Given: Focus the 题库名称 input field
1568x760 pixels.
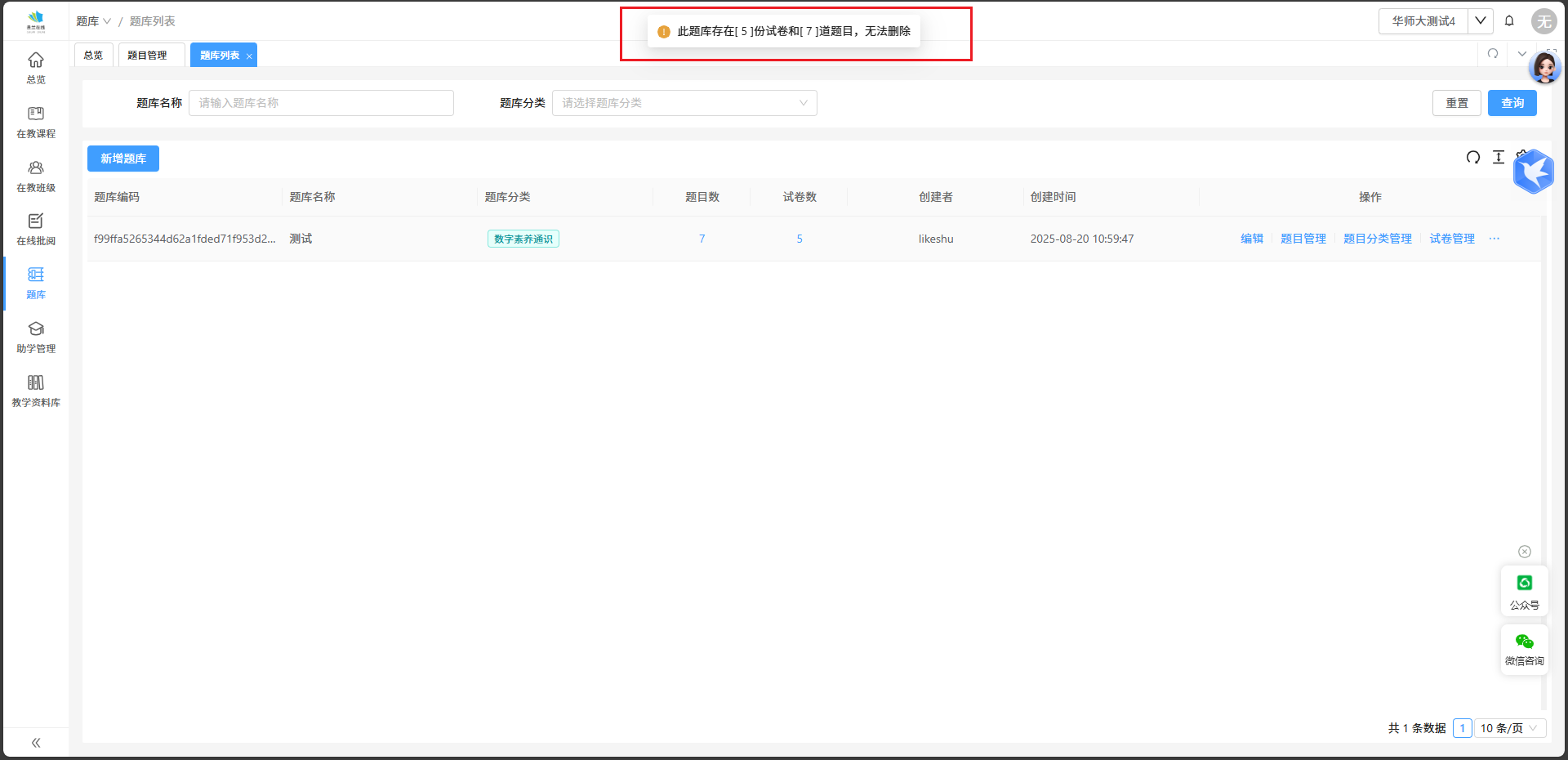Looking at the screenshot, I should pyautogui.click(x=321, y=103).
